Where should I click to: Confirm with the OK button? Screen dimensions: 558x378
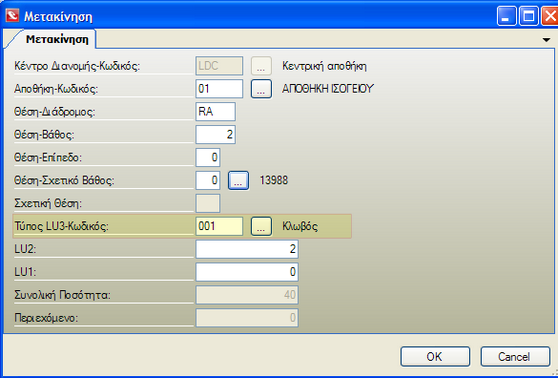pos(435,356)
